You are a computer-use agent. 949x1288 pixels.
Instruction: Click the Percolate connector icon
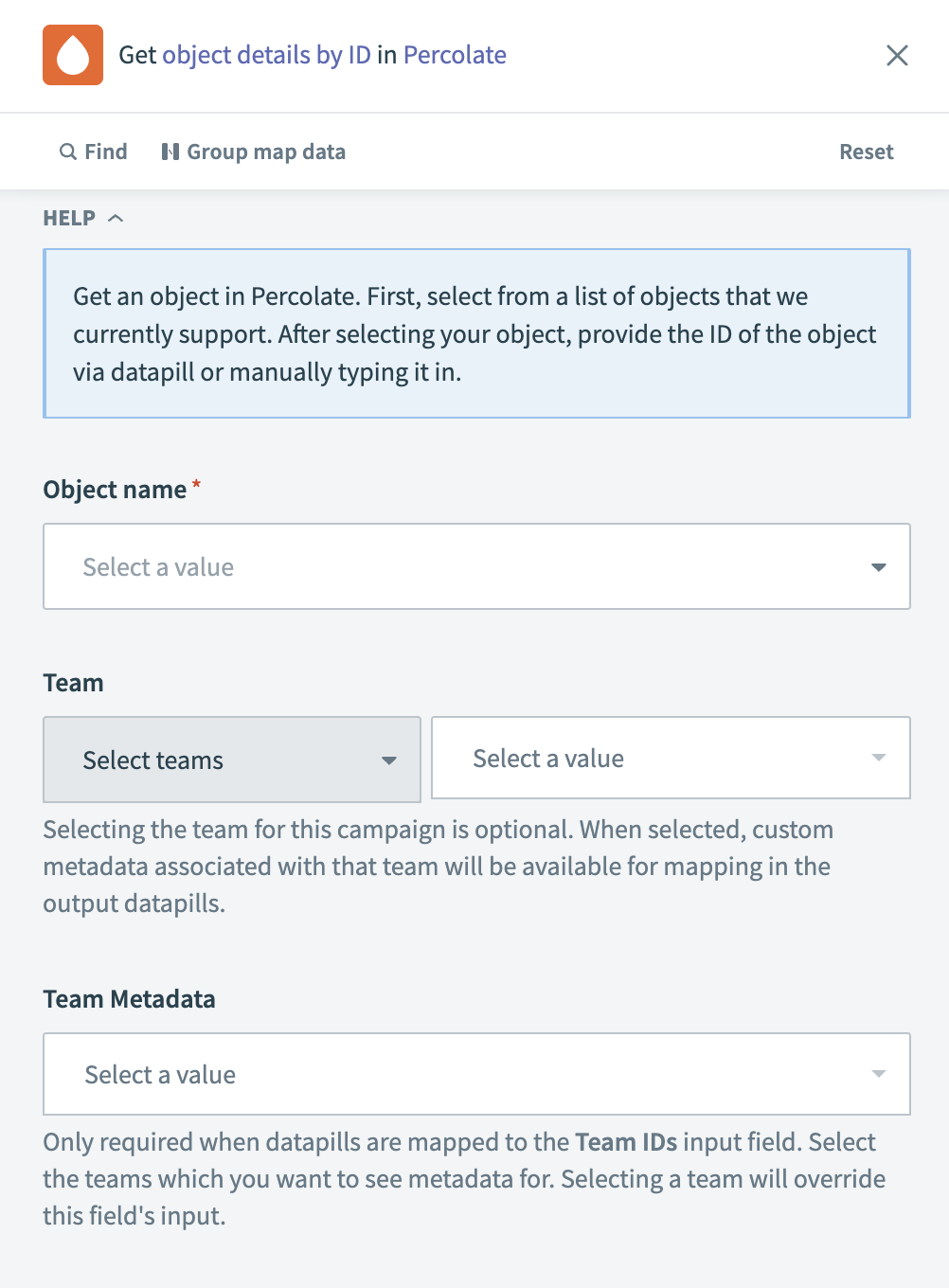pyautogui.click(x=72, y=55)
